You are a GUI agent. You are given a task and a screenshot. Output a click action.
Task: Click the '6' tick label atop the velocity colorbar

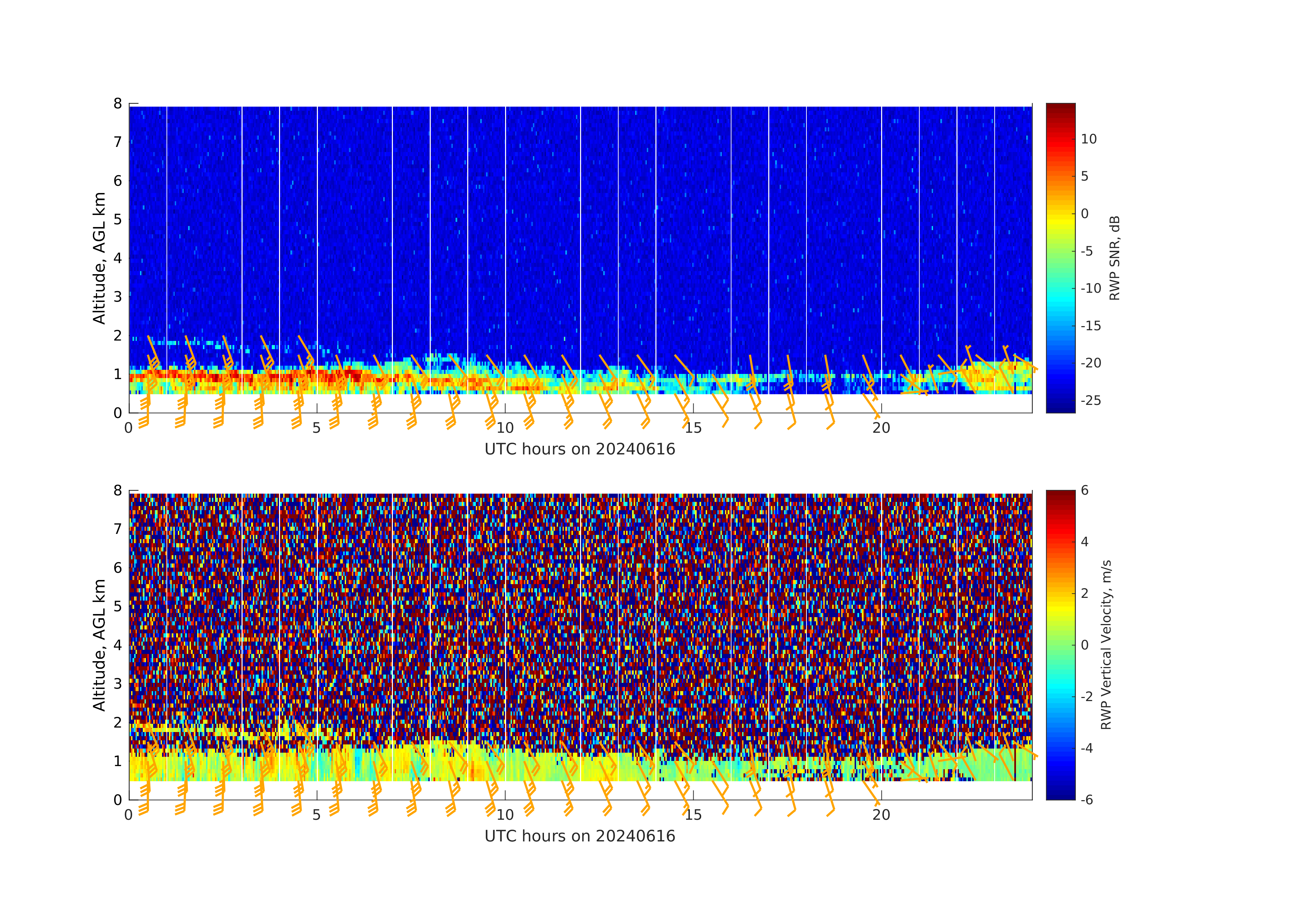coord(1084,490)
